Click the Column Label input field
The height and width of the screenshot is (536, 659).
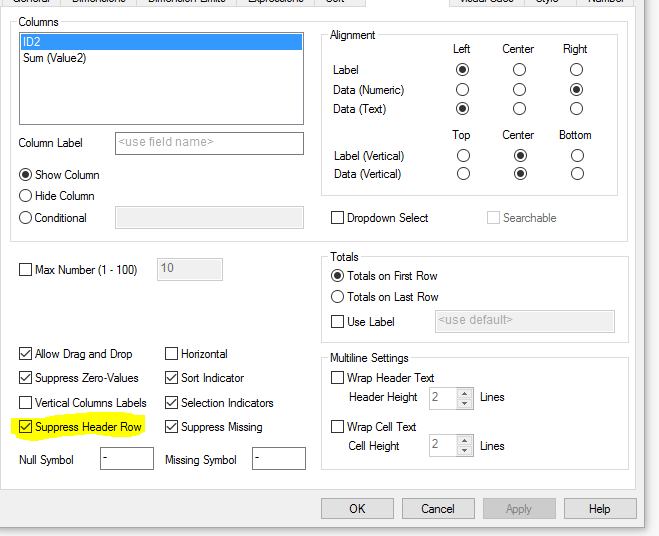click(209, 142)
